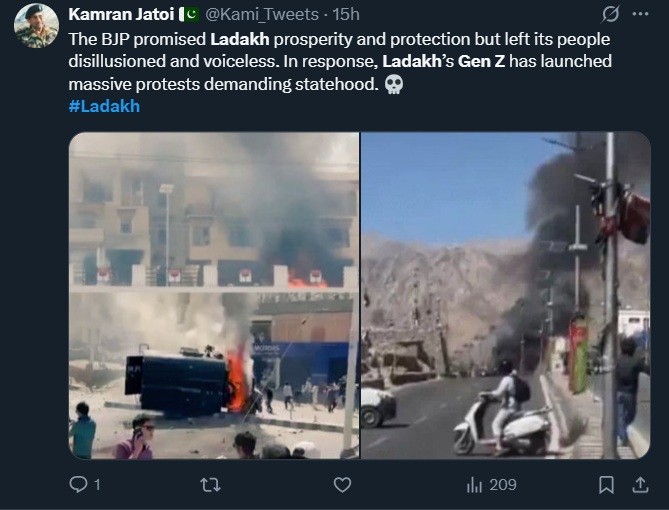This screenshot has height=510, width=669.
Task: Click the reply count number 1
Action: 97,485
